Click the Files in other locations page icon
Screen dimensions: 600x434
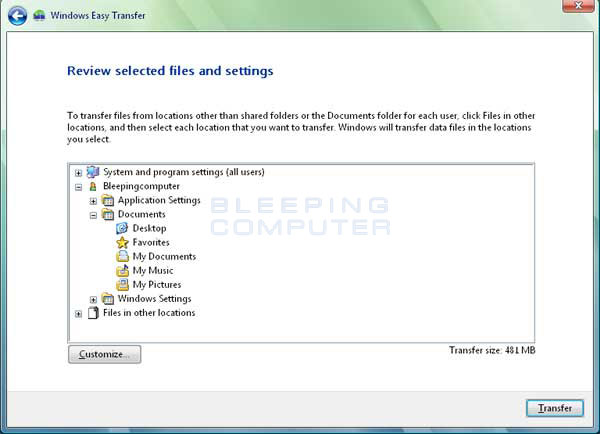(x=93, y=313)
